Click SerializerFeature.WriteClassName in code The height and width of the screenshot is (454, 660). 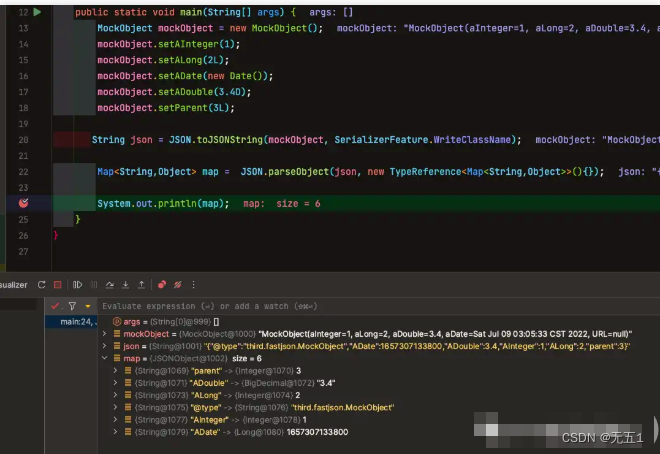tap(425, 140)
